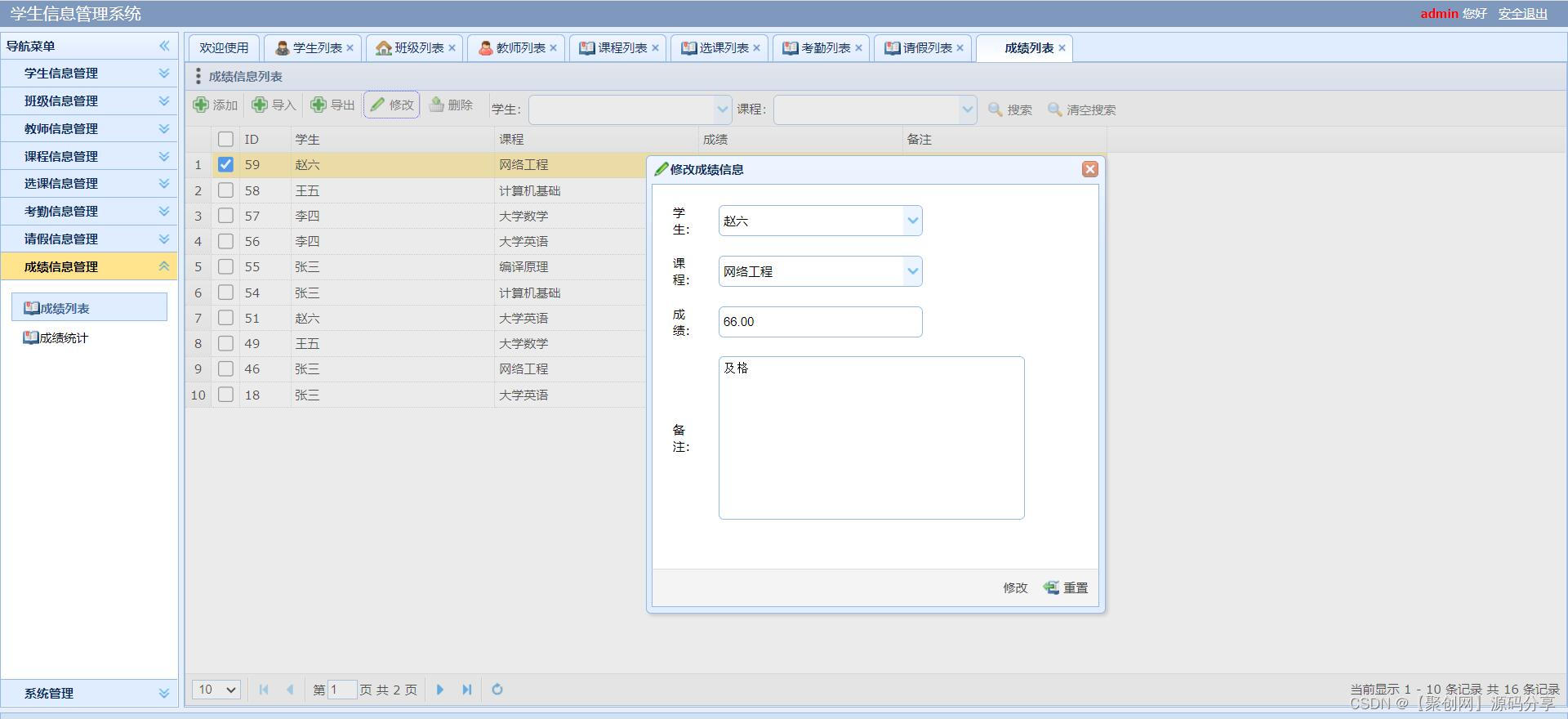Close the 请假列表 tab with its x

click(960, 48)
